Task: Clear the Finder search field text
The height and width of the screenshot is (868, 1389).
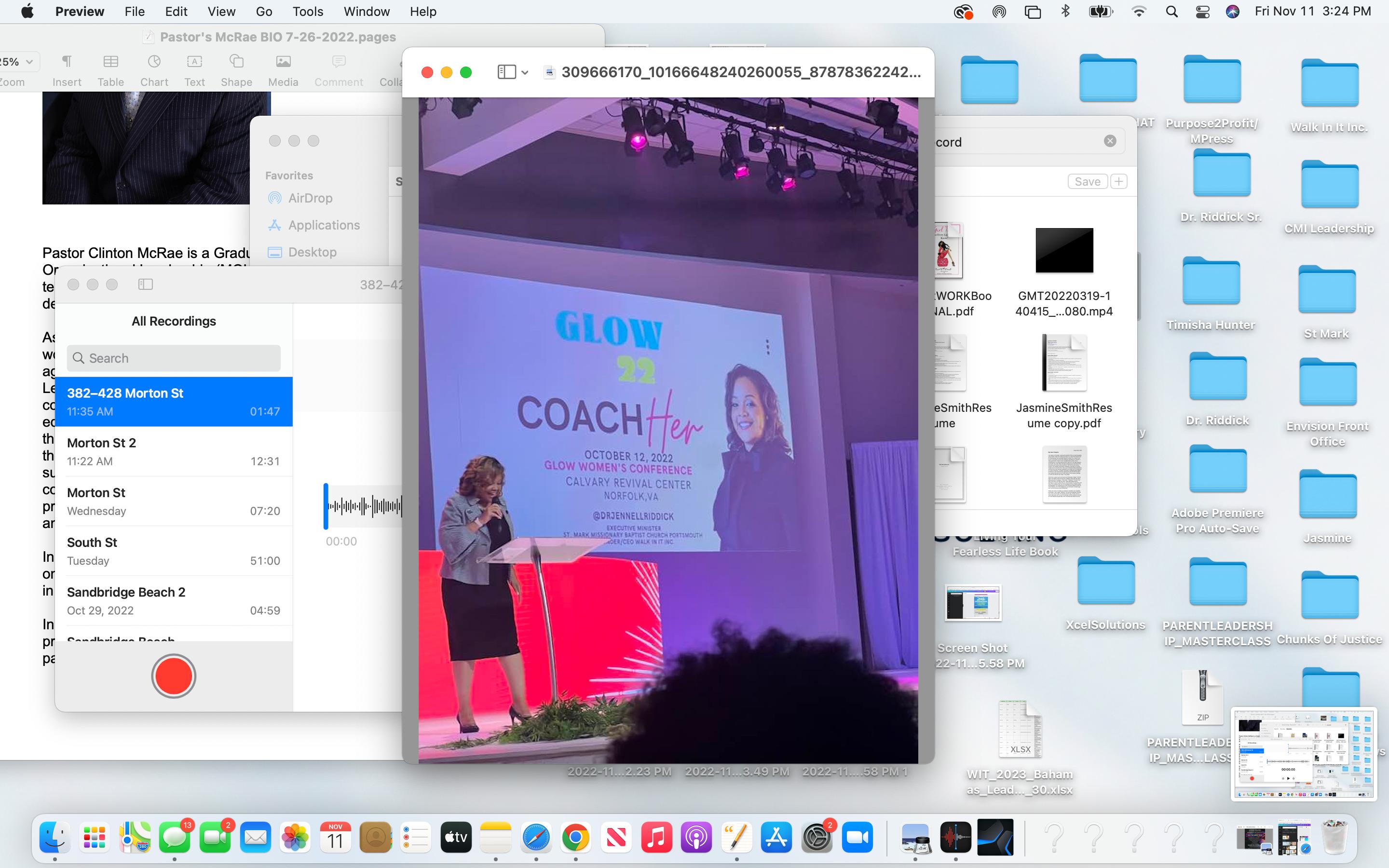Action: click(1109, 141)
